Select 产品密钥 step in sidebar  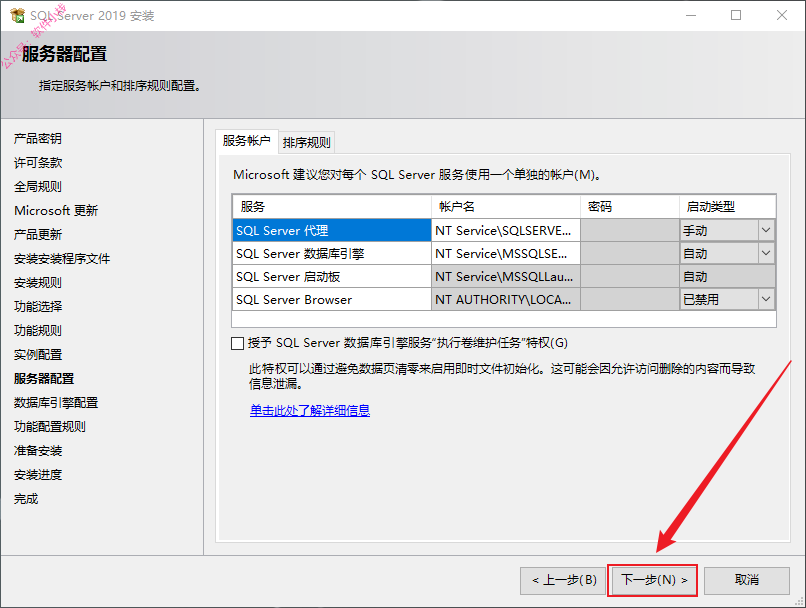(38, 138)
